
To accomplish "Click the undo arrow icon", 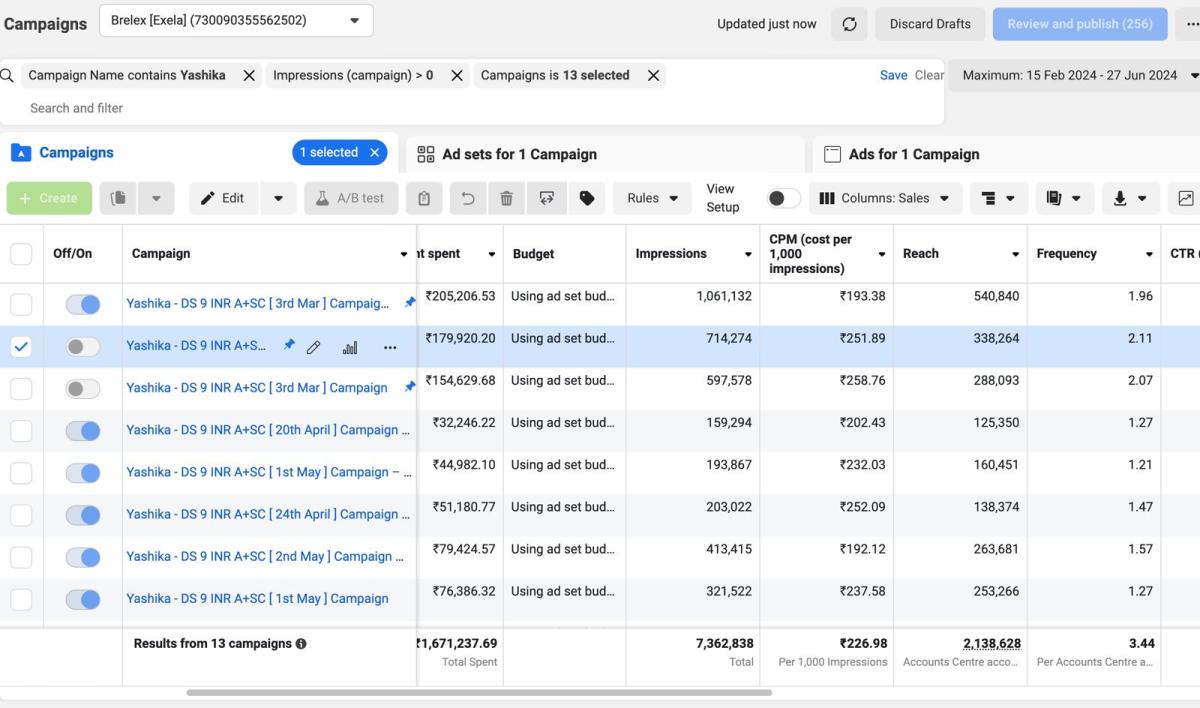I will tap(467, 198).
